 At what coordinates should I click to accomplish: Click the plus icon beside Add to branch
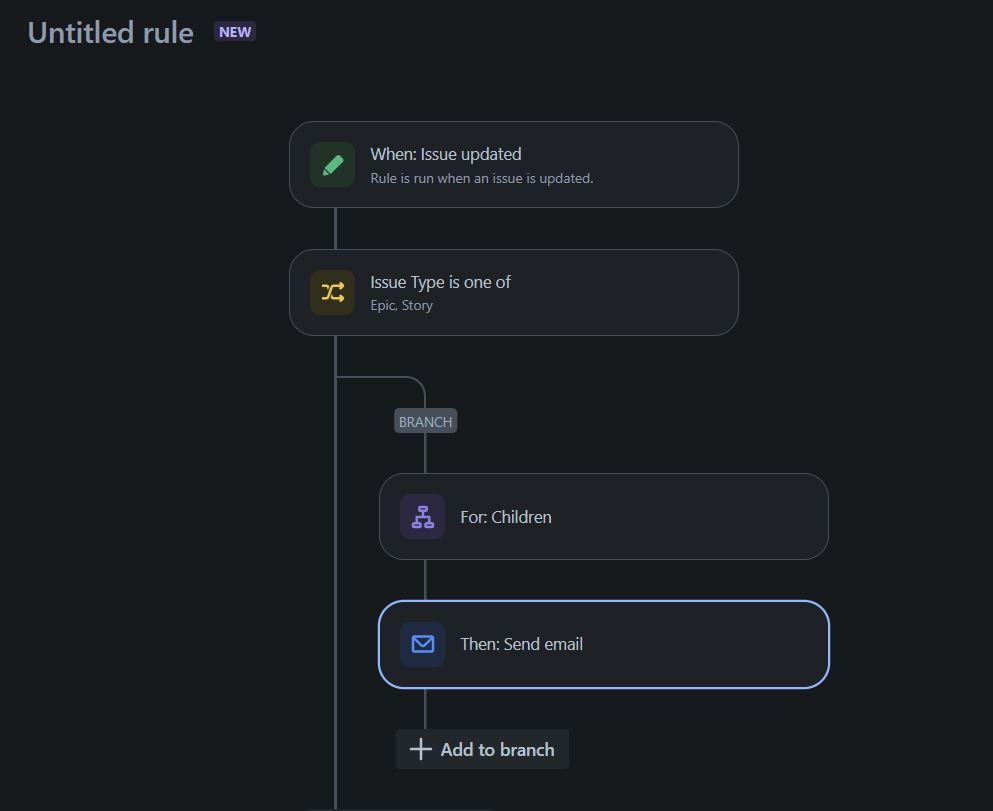coord(421,750)
